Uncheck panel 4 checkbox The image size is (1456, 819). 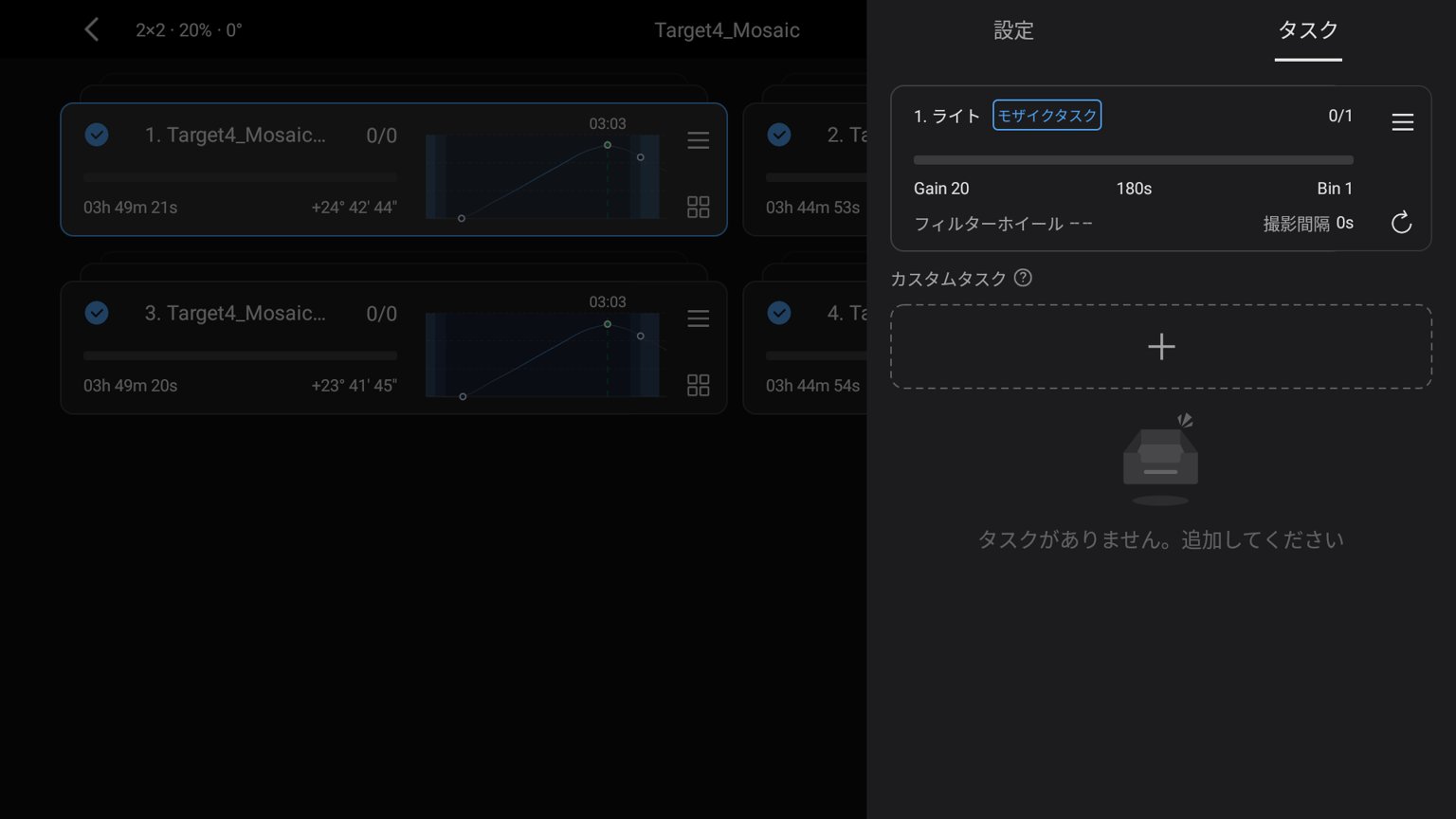click(779, 313)
